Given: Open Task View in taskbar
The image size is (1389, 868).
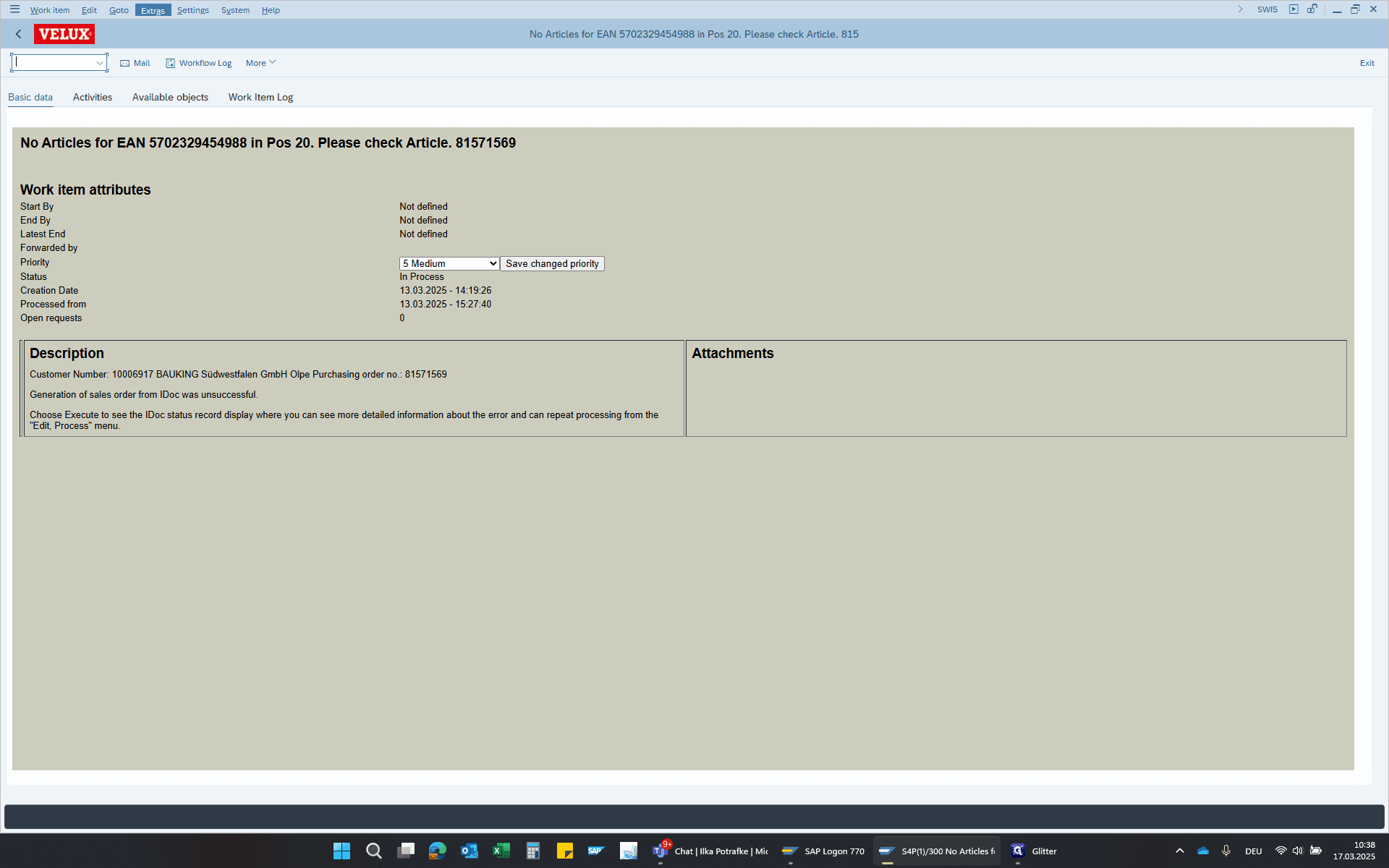Looking at the screenshot, I should click(x=405, y=851).
